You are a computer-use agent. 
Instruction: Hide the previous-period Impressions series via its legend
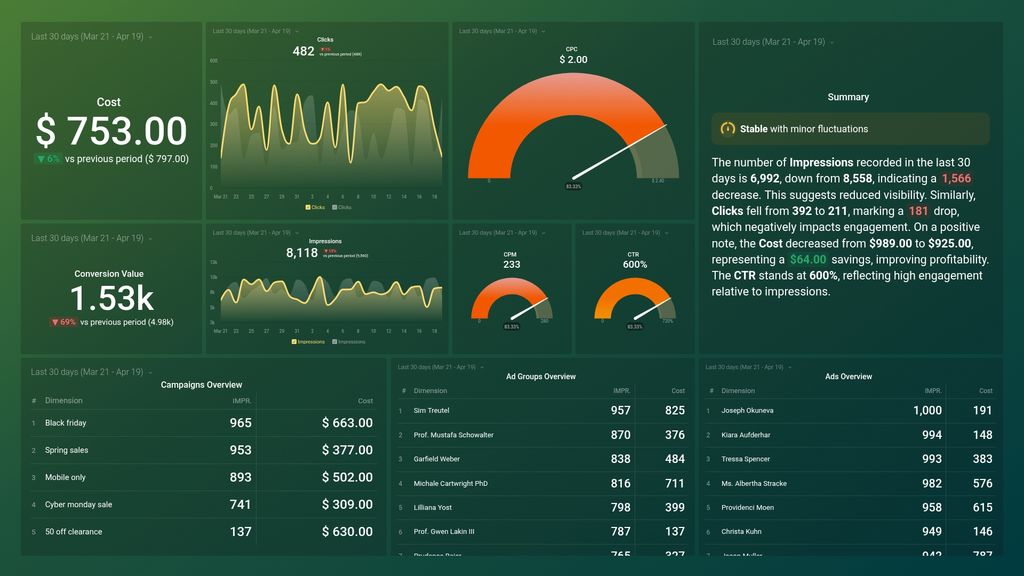click(x=335, y=342)
